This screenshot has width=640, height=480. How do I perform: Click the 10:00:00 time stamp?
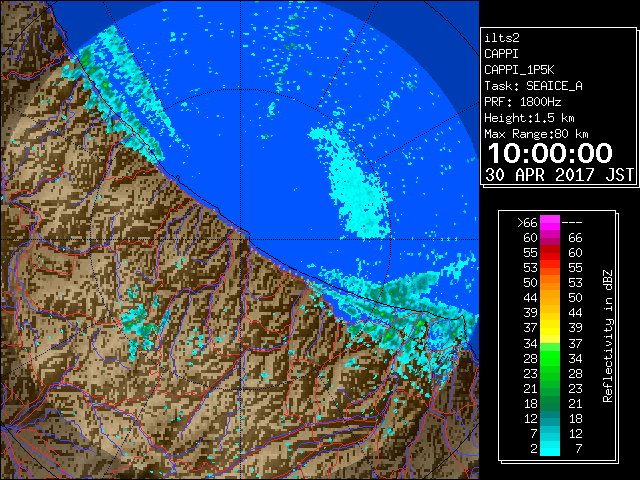(x=550, y=153)
